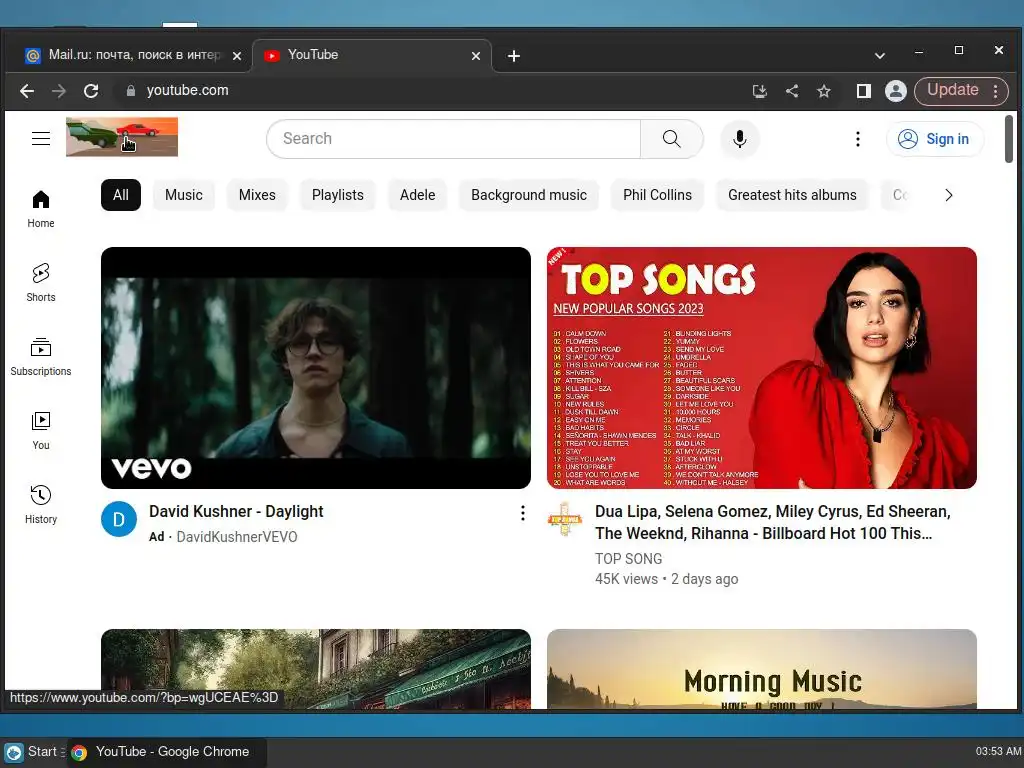Open Chrome menu three dots beside Update

pos(995,91)
